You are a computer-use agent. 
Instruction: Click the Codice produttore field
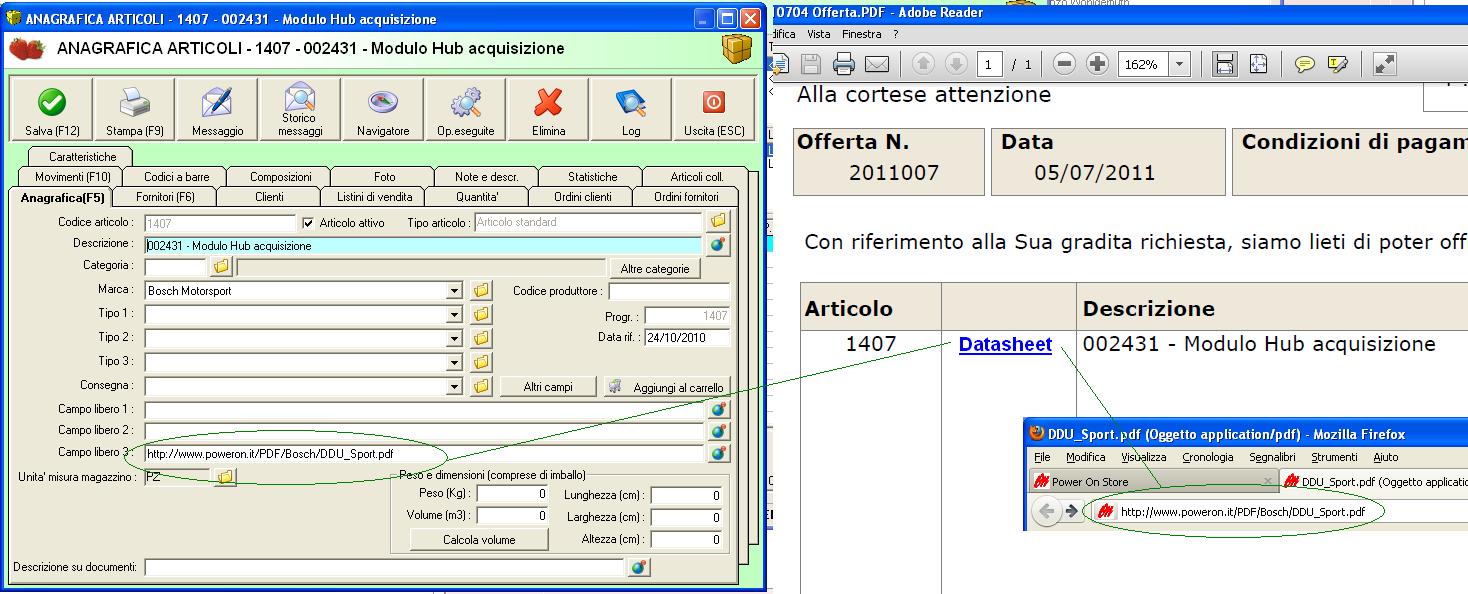(669, 291)
